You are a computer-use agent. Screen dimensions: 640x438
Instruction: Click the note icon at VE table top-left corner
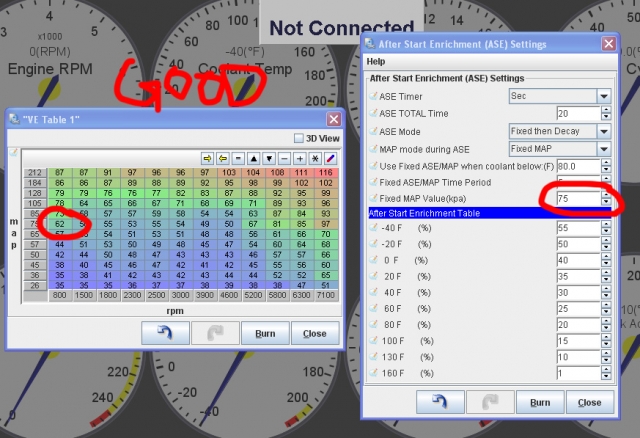point(13,153)
